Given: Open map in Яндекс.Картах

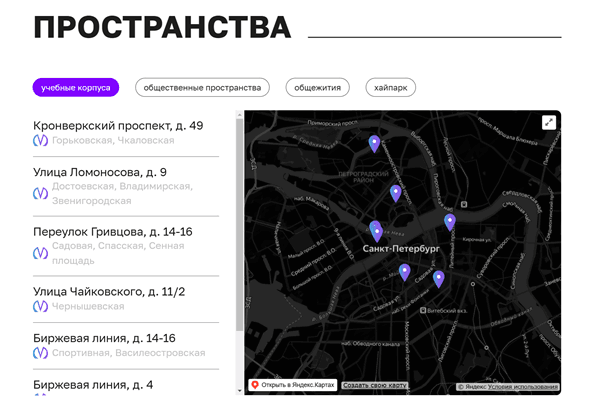Looking at the screenshot, I should tap(293, 385).
